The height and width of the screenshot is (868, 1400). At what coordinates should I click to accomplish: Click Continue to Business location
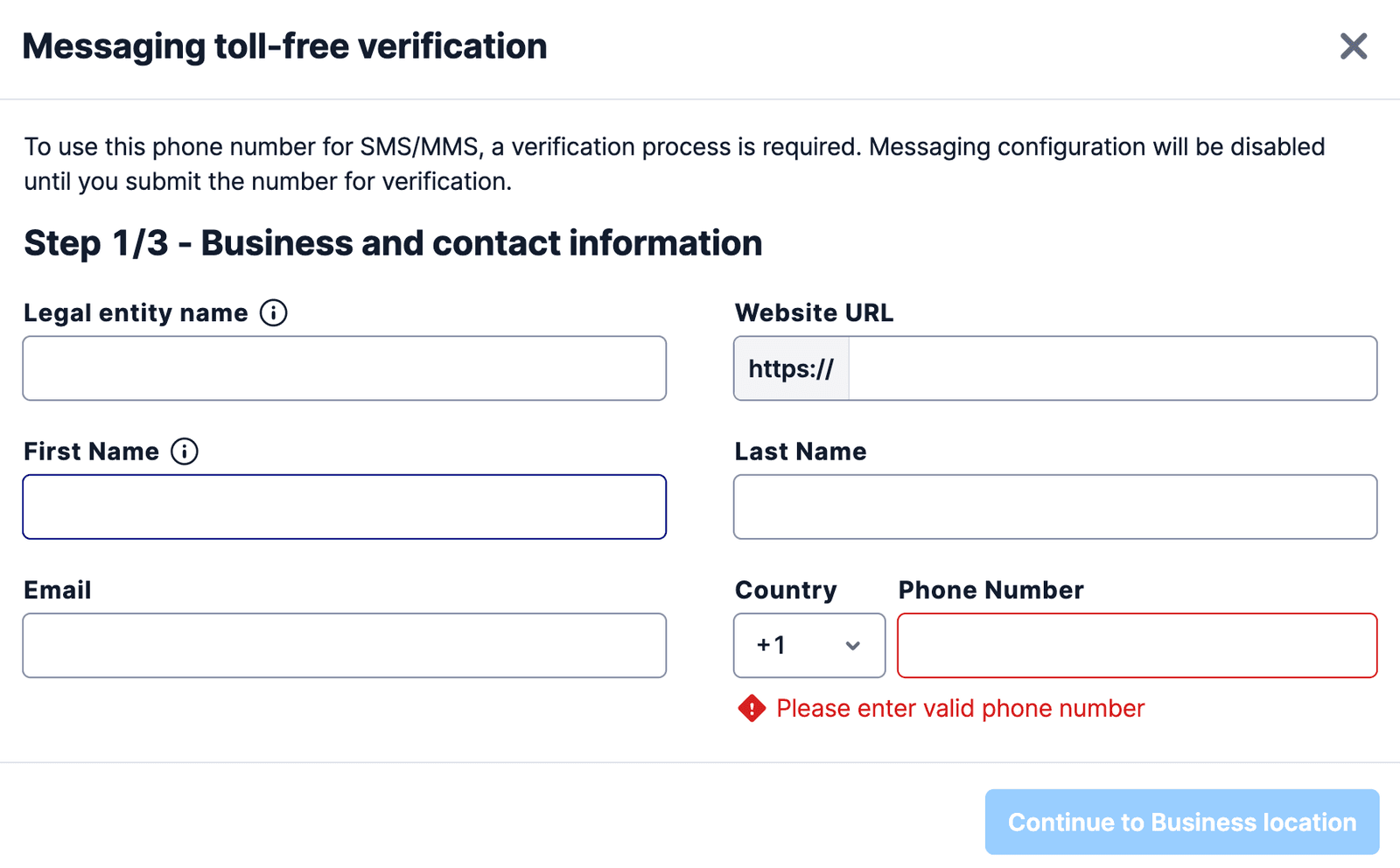pos(1181,822)
